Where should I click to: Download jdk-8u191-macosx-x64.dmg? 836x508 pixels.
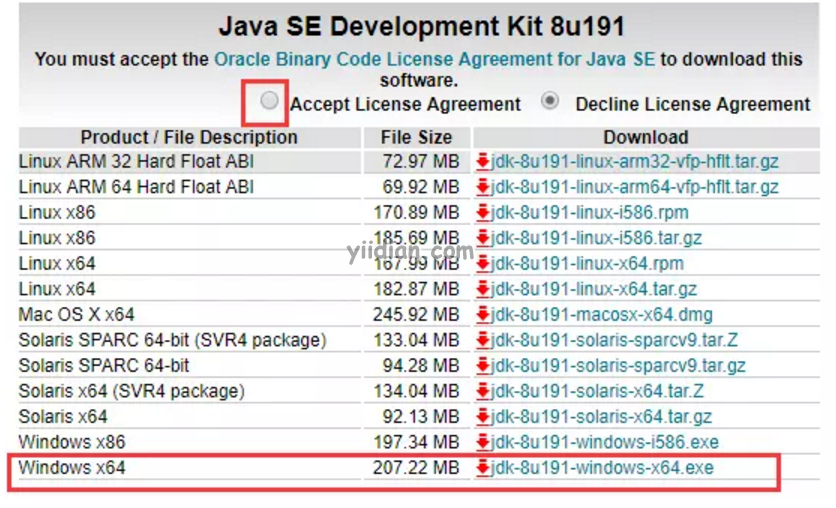[602, 315]
